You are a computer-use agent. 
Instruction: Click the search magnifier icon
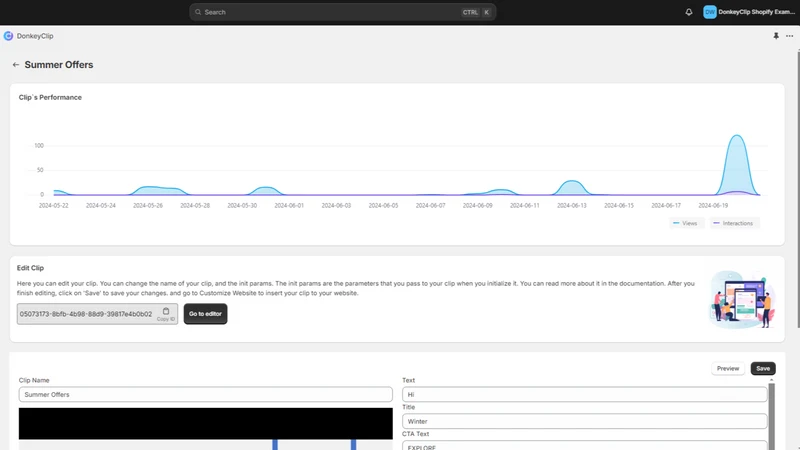tap(198, 12)
